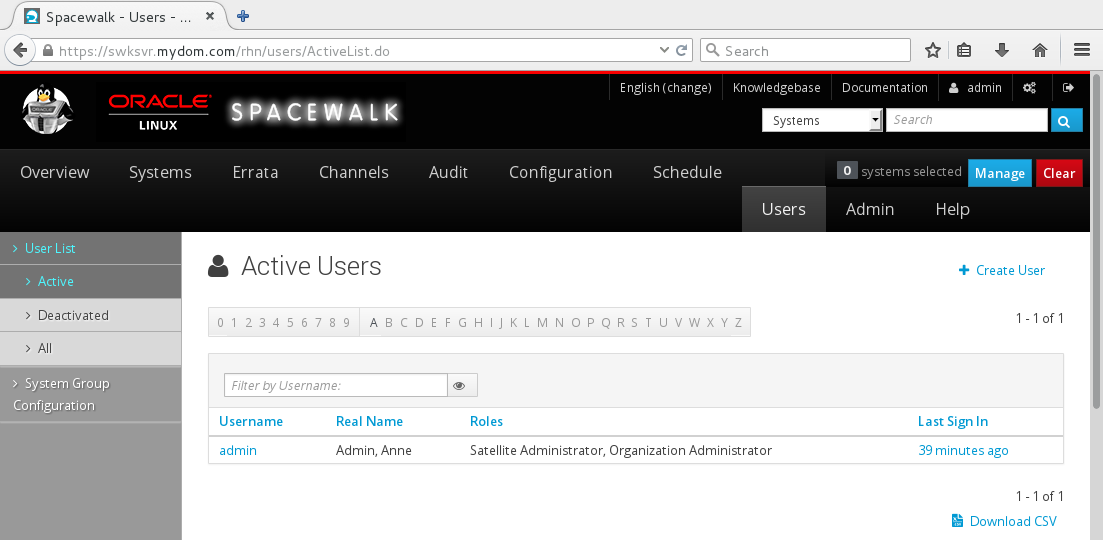Click the URL history dropdown arrow
Viewport: 1103px width, 540px height.
664,51
